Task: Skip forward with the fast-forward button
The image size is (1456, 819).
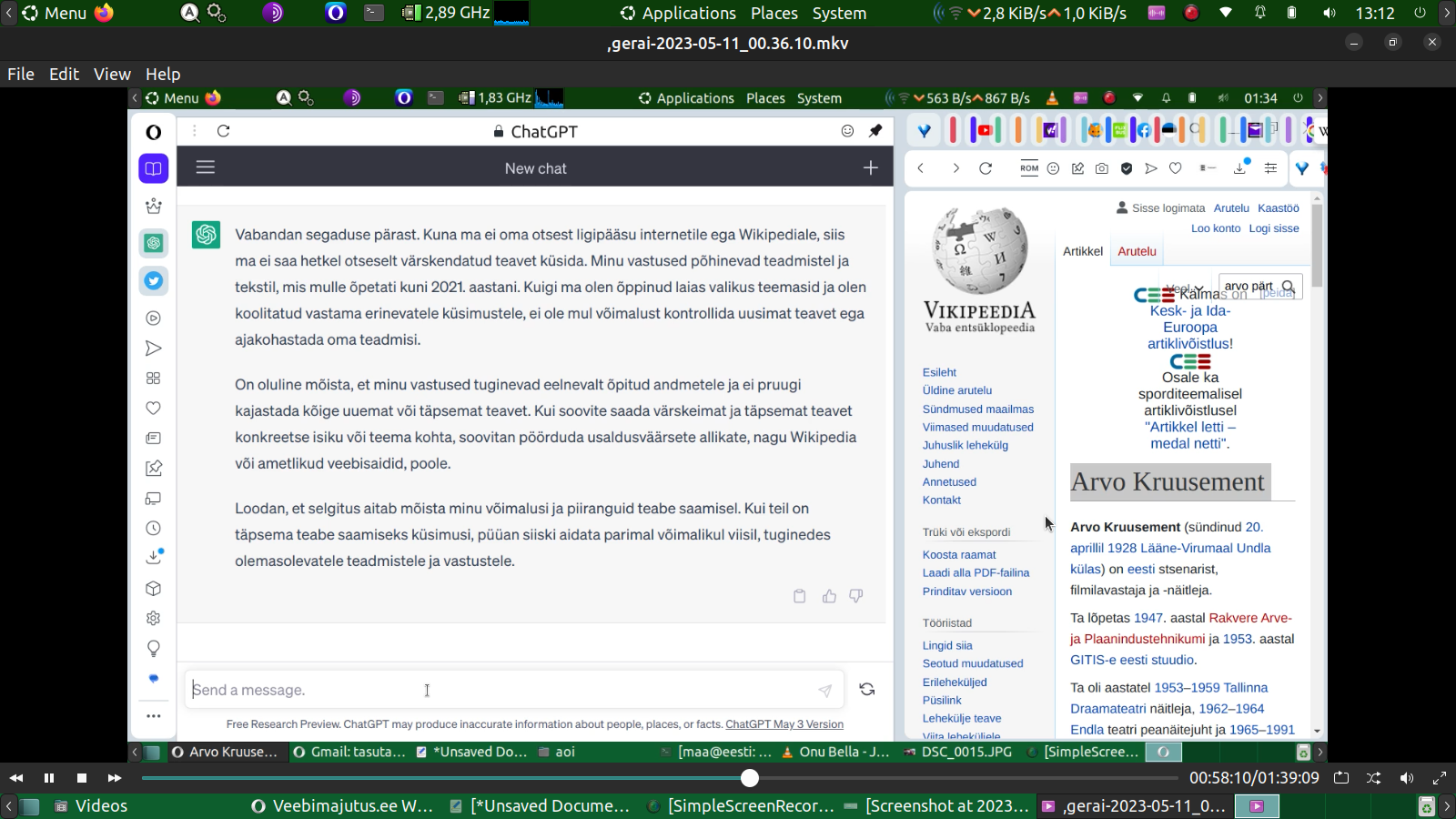Action: coord(114,778)
